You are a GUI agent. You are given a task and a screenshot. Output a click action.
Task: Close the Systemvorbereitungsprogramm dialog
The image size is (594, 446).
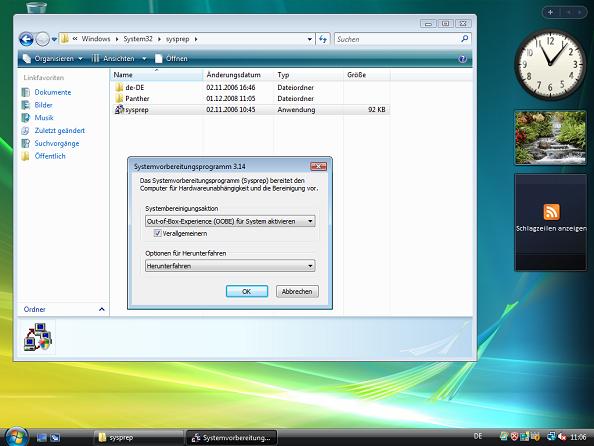click(318, 166)
